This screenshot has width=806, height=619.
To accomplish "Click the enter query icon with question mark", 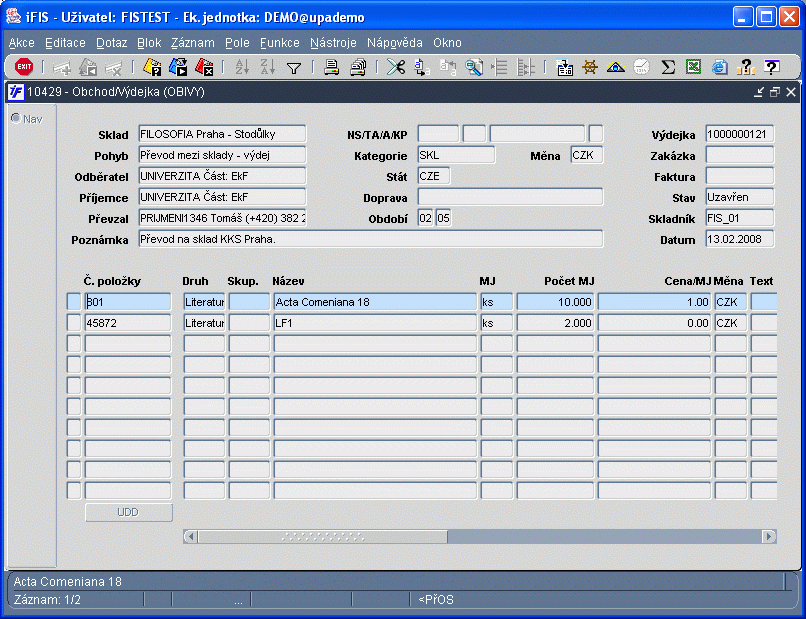I will coord(152,67).
